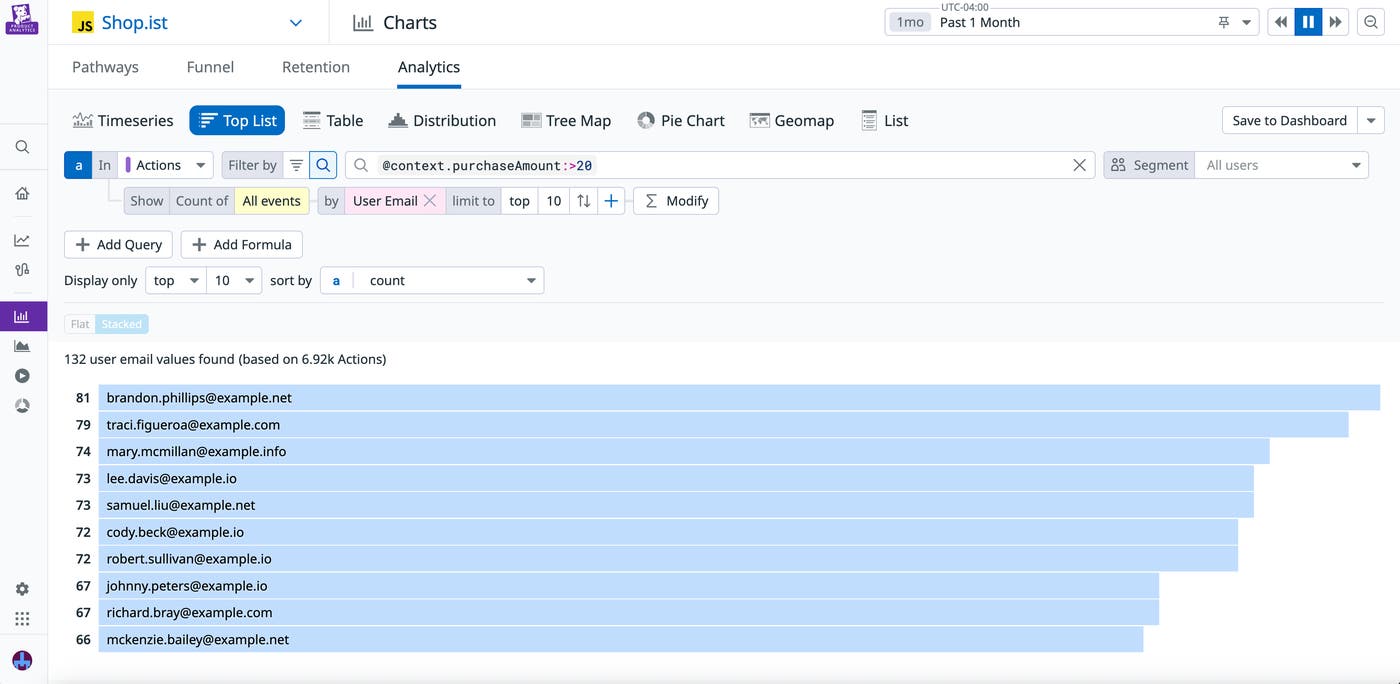This screenshot has width=1400, height=684.
Task: Open the Retention tab
Action: (x=316, y=67)
